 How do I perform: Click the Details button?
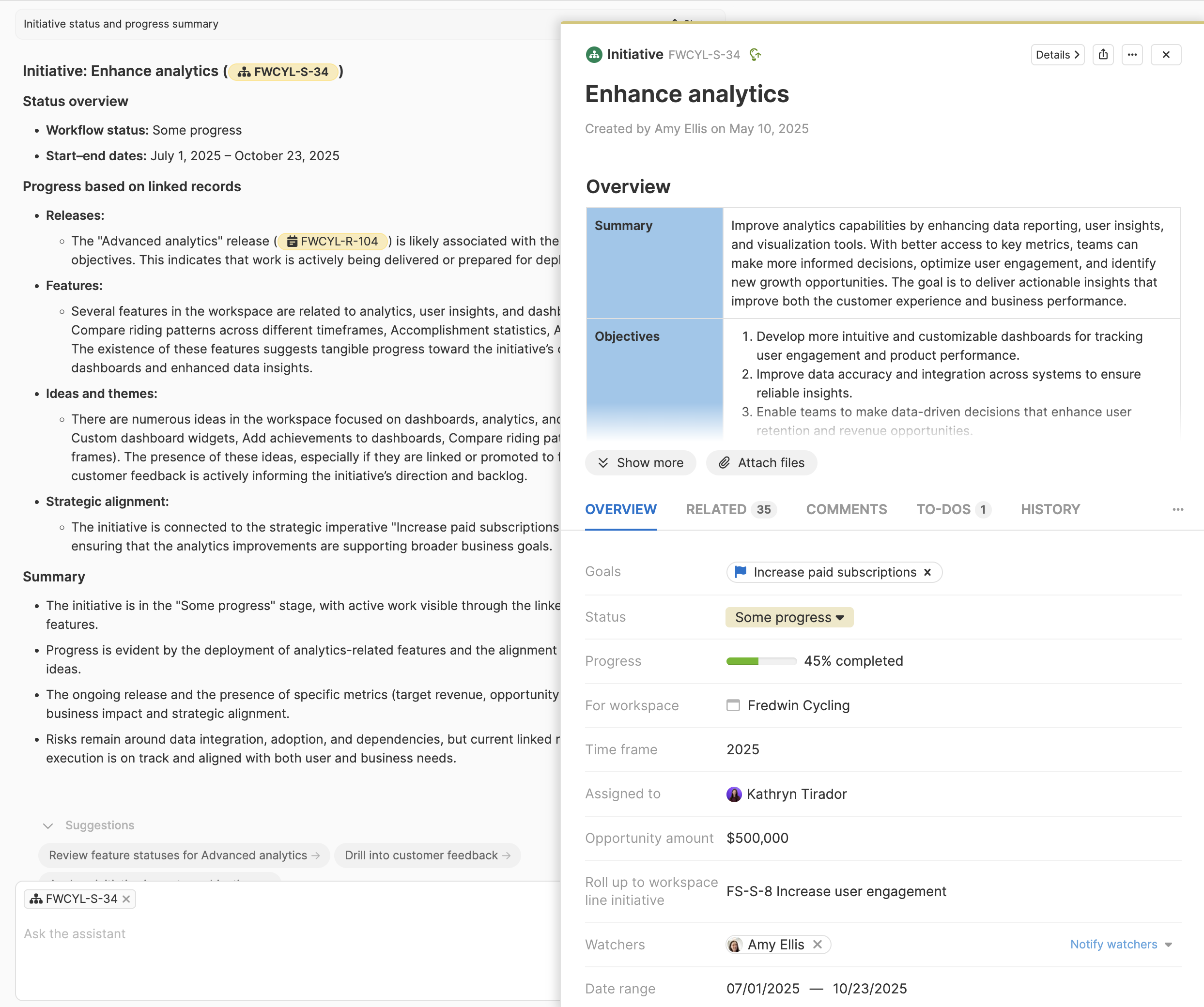click(1057, 54)
